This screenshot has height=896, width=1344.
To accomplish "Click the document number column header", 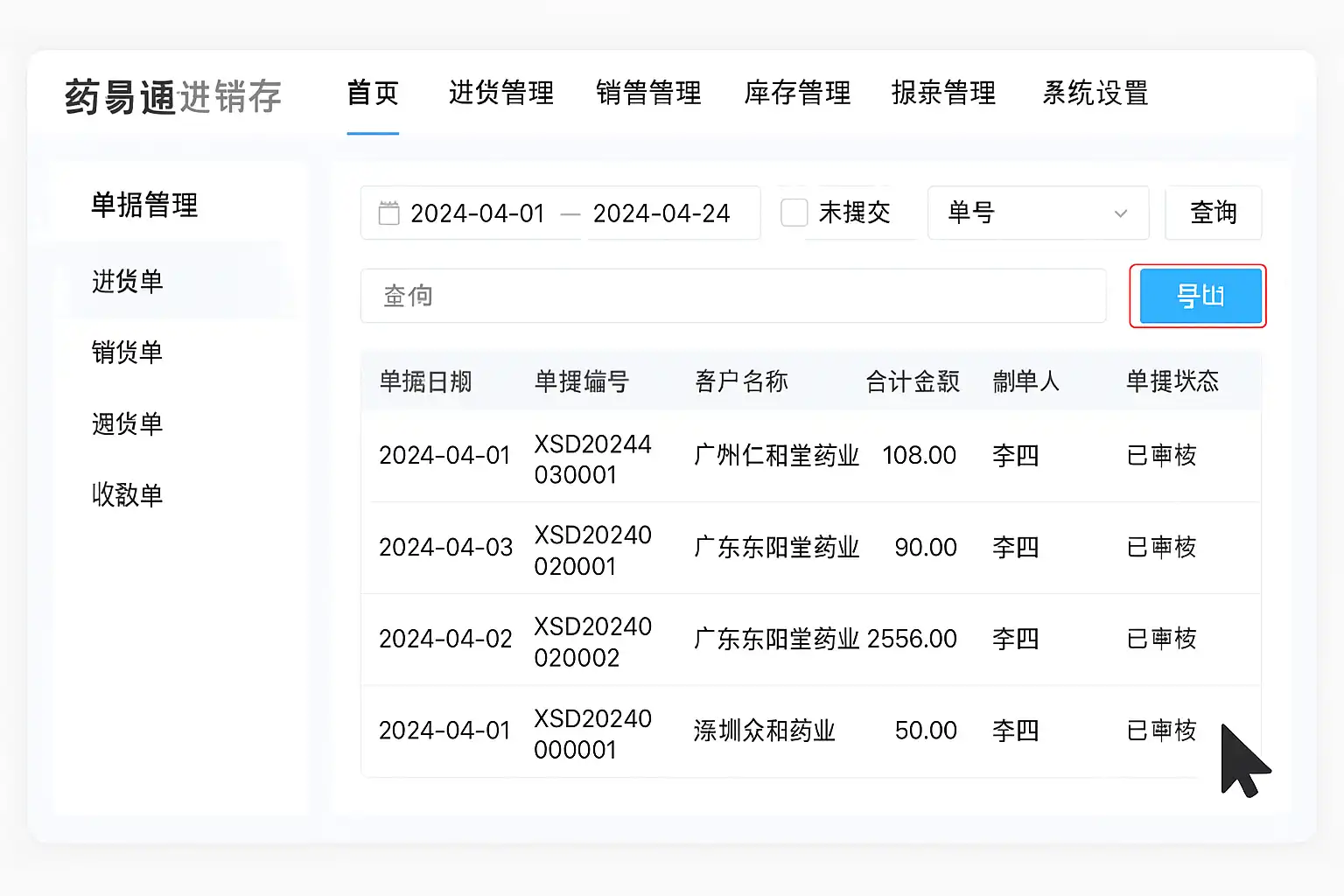I will click(582, 381).
